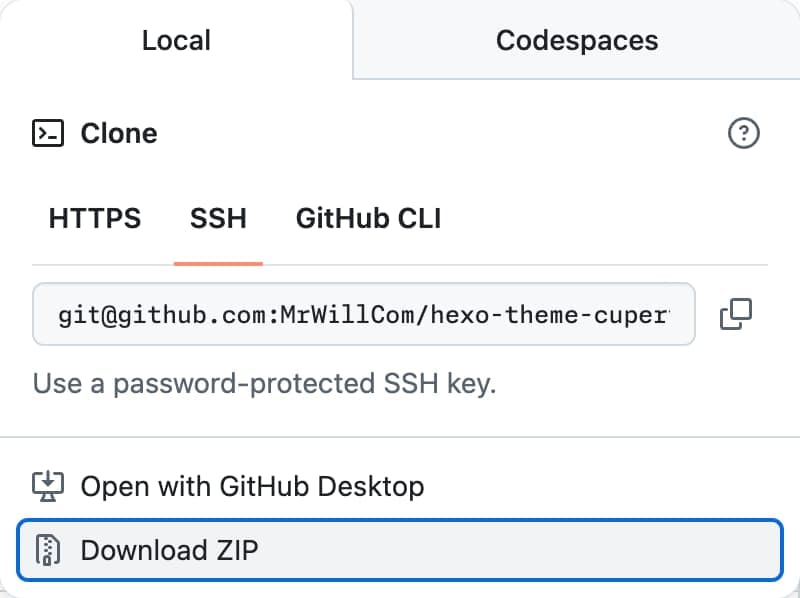Select the GitHub CLI tab
800x598 pixels.
pos(368,218)
